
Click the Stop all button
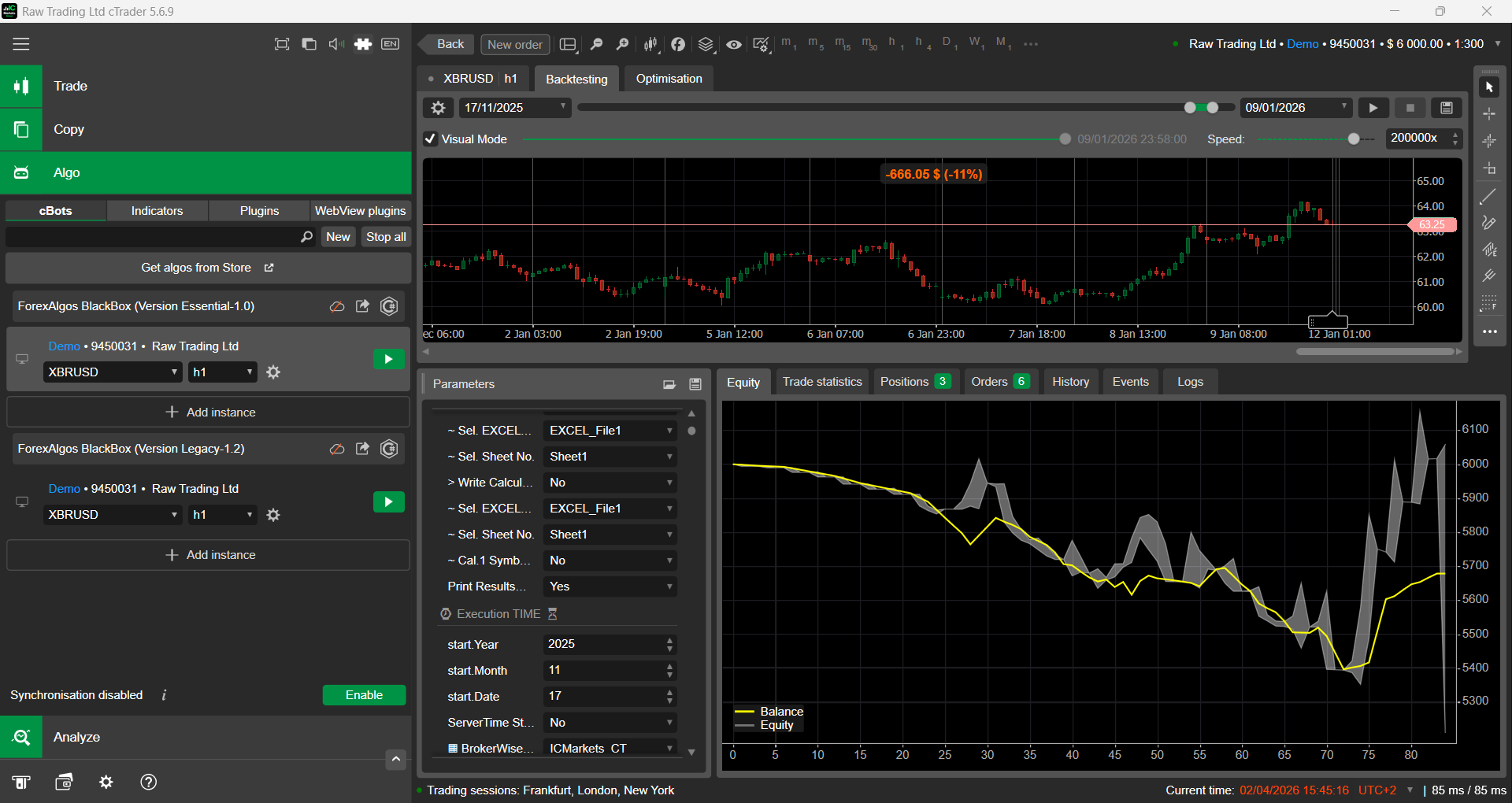pos(386,237)
